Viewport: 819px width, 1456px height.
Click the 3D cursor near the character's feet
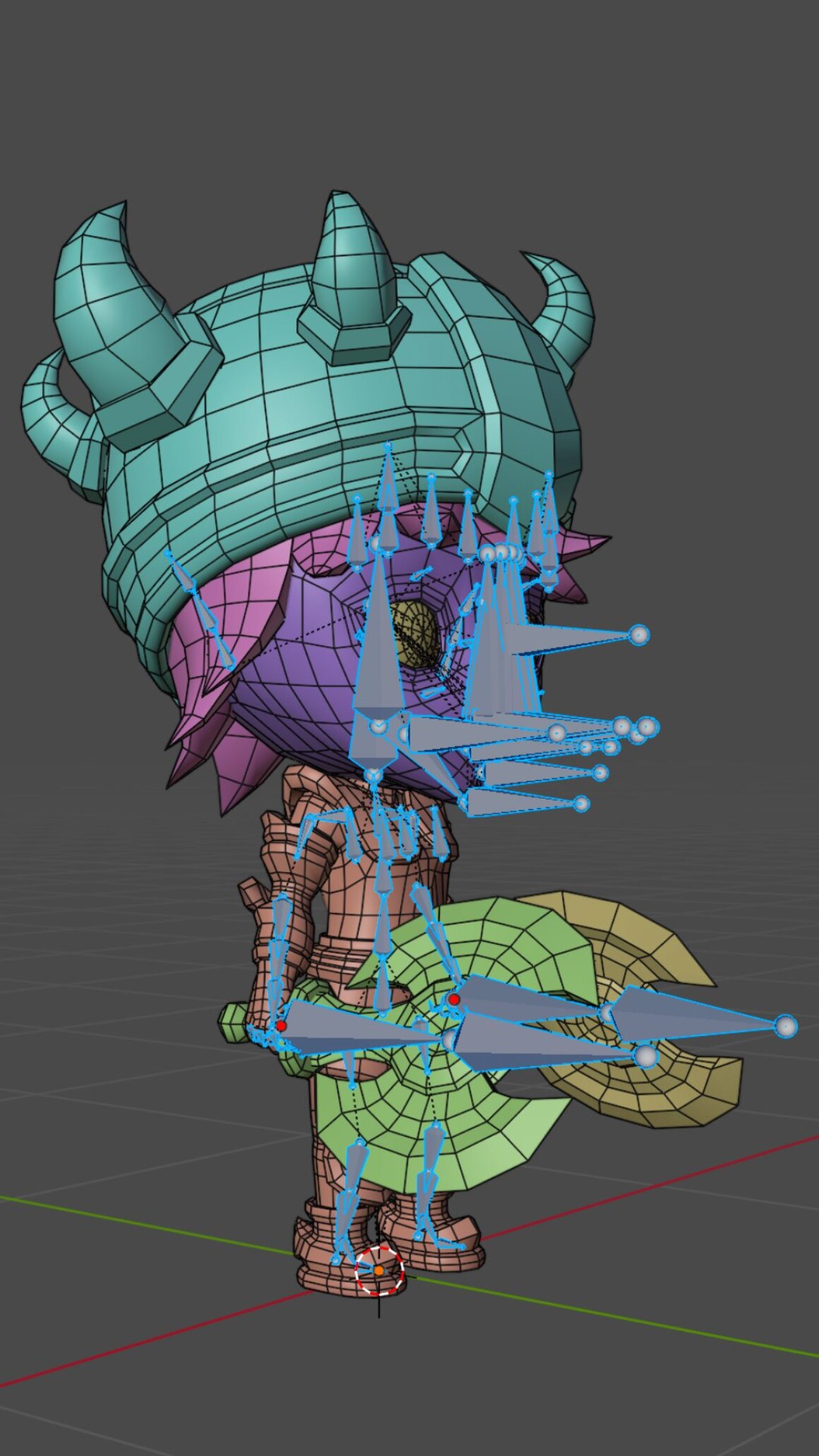379,1270
